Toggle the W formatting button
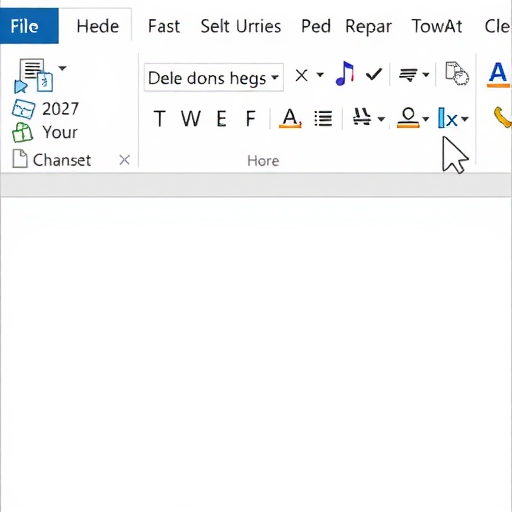 (191, 119)
